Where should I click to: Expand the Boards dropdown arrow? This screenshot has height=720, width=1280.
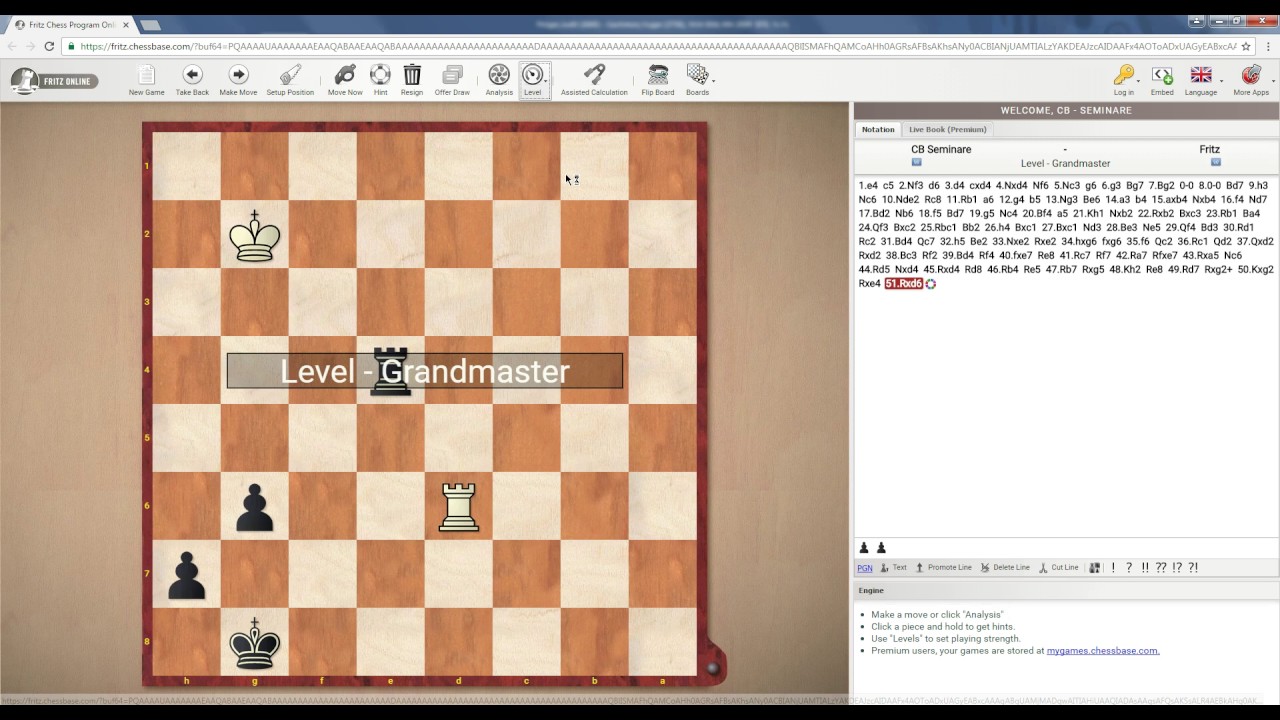click(x=713, y=80)
